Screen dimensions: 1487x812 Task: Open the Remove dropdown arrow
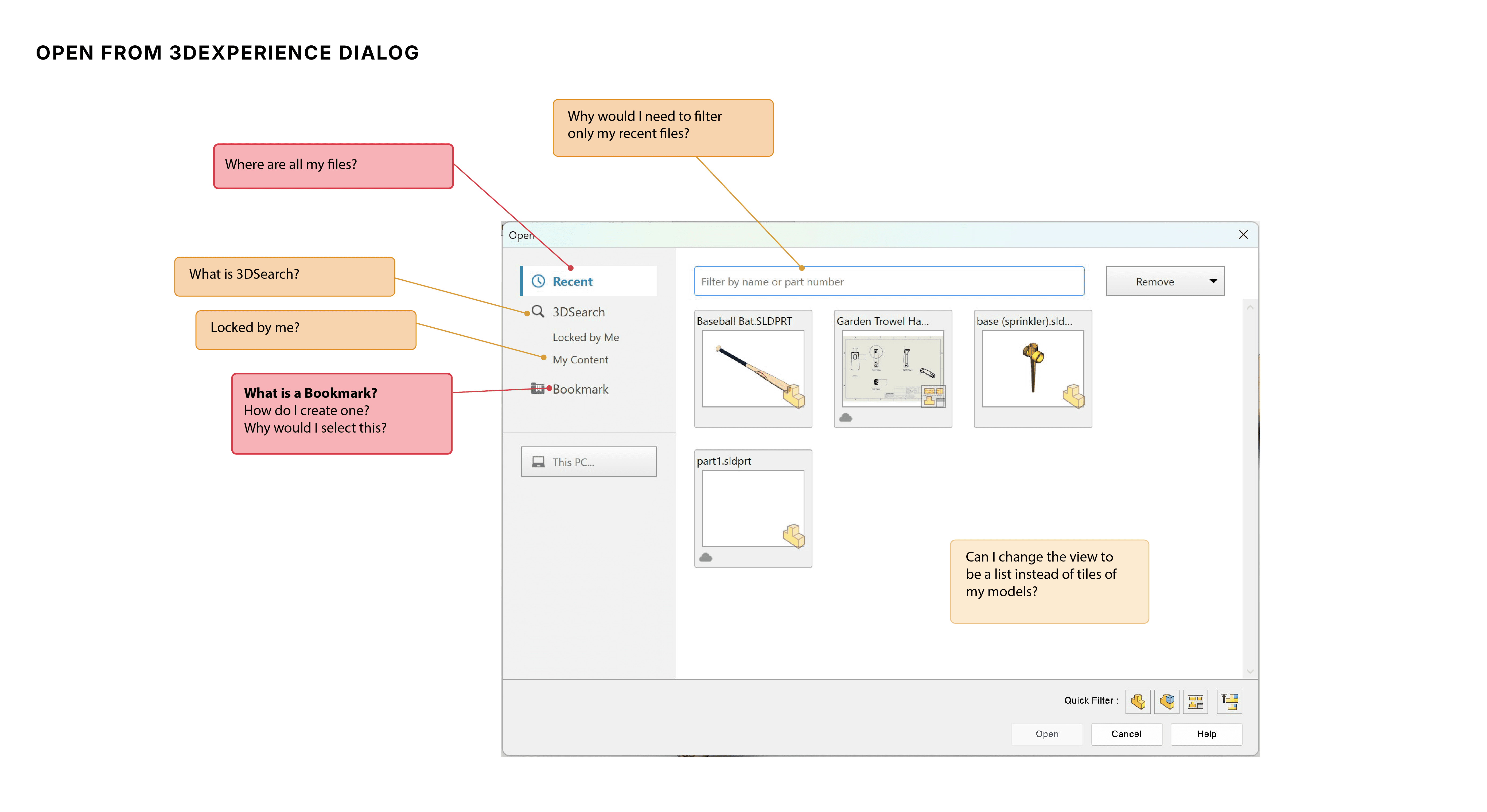1213,281
